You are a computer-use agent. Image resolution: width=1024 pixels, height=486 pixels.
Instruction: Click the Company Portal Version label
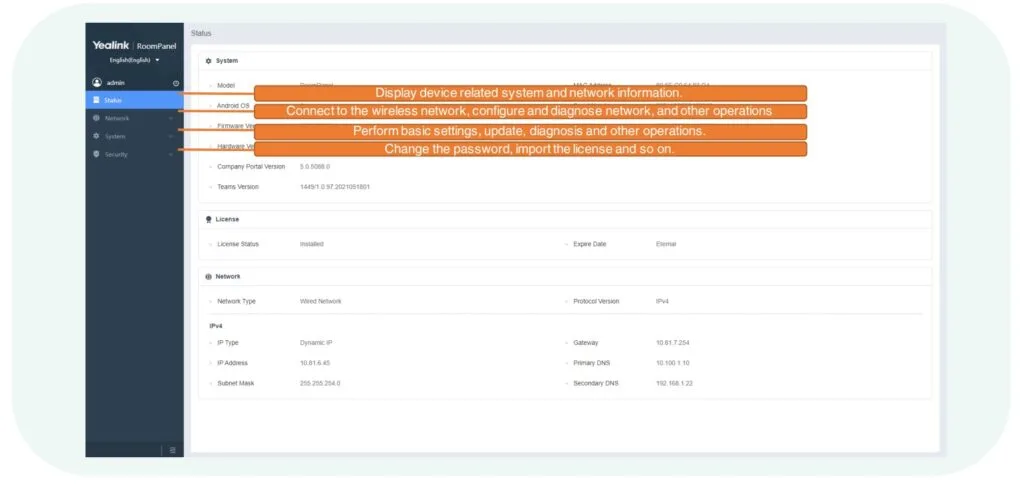[x=251, y=167]
